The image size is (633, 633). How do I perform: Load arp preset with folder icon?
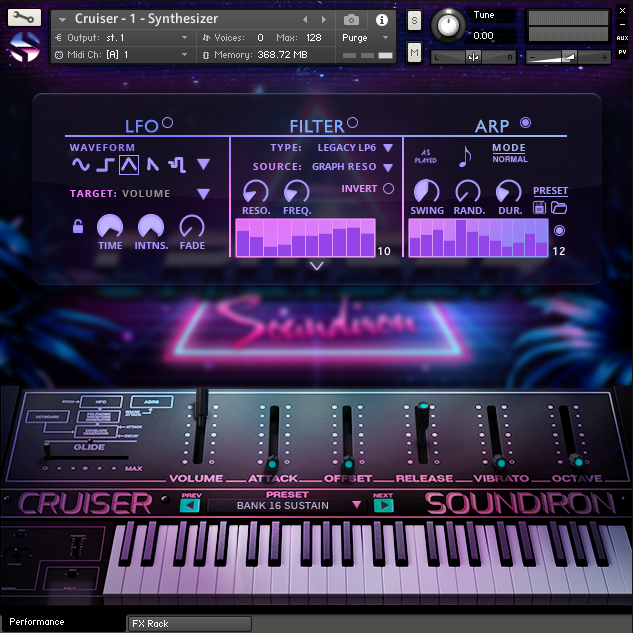click(559, 208)
